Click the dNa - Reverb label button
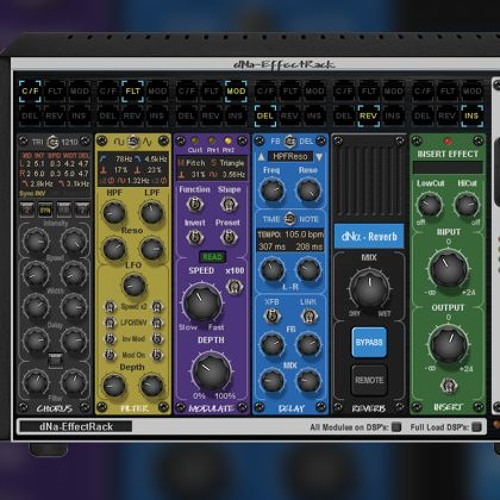This screenshot has height=500, width=500. pyautogui.click(x=369, y=236)
